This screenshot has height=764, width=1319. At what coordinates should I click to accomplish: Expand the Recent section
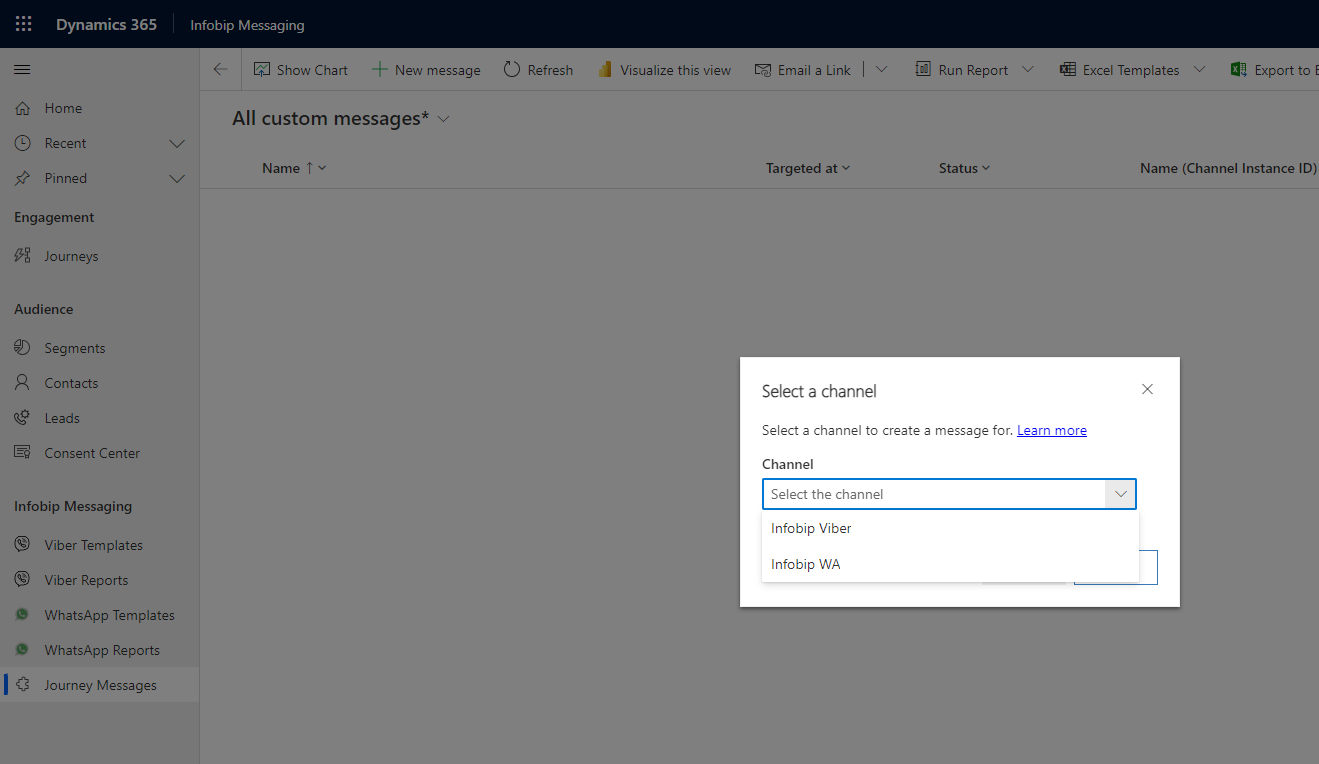pyautogui.click(x=177, y=143)
